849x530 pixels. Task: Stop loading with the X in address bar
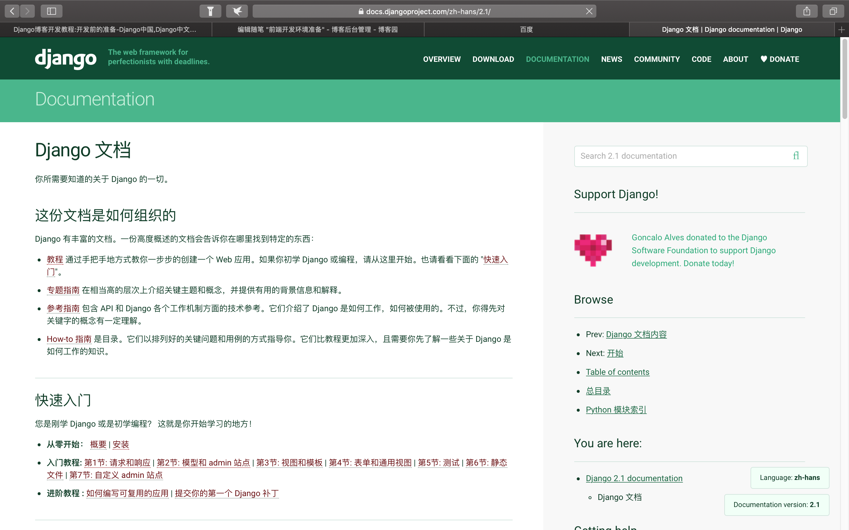click(x=589, y=11)
